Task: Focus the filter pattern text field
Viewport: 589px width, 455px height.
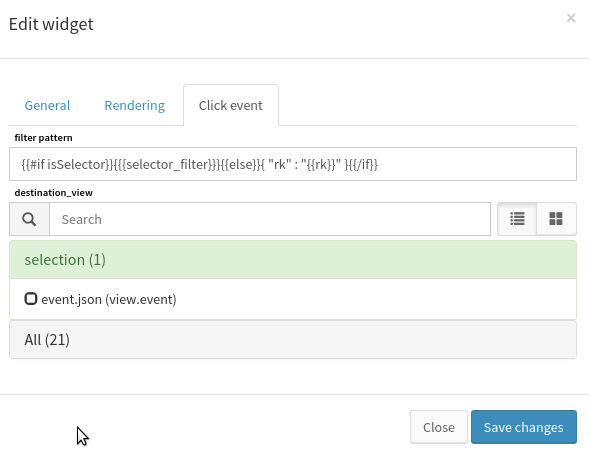Action: (293, 164)
